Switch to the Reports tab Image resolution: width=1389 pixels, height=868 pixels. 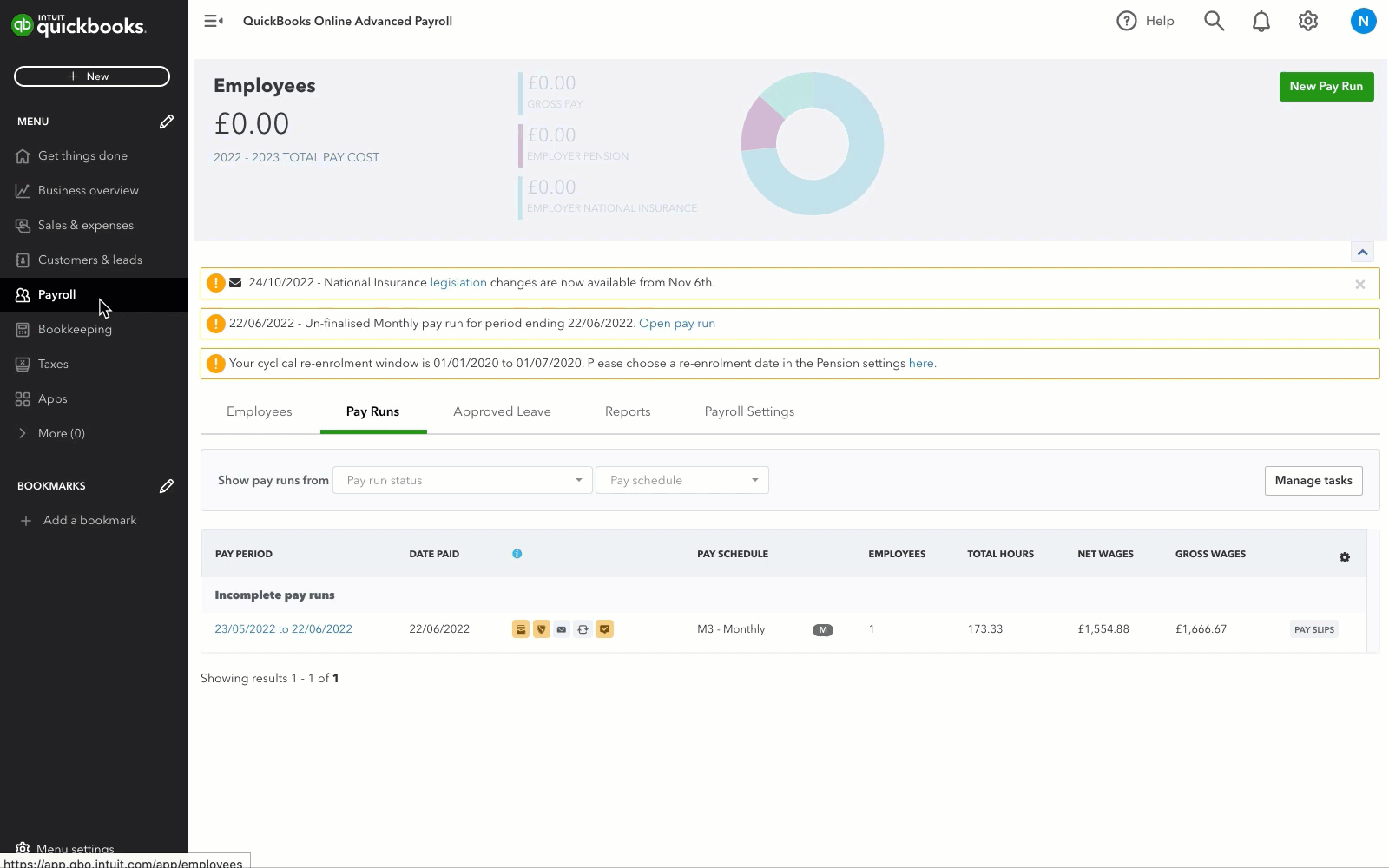[628, 412]
